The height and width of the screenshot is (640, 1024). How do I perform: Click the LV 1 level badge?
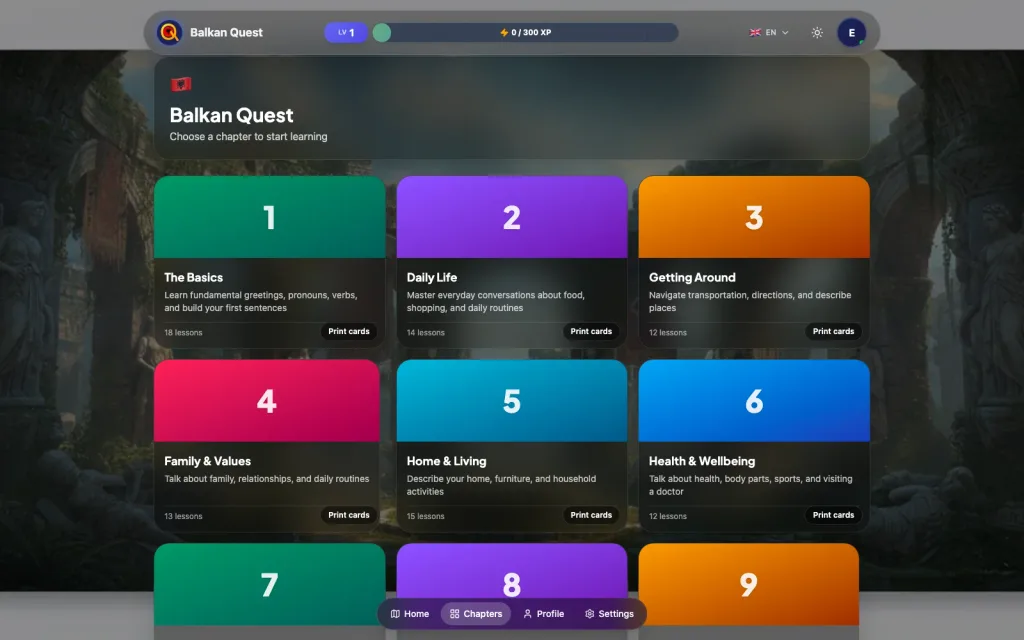(x=346, y=32)
